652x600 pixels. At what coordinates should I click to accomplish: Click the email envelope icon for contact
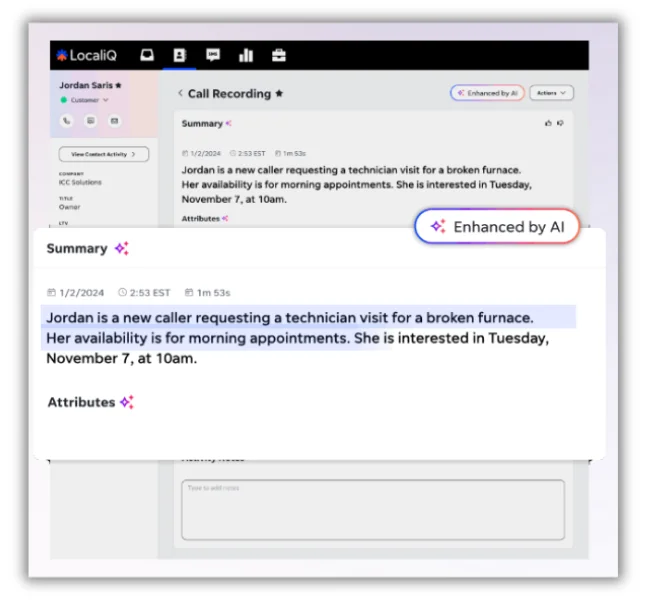(114, 121)
